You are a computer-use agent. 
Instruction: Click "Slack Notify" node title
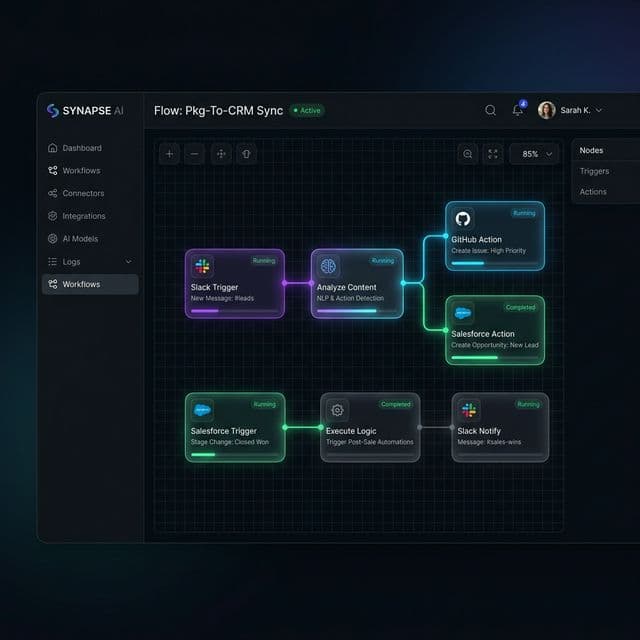coord(479,431)
